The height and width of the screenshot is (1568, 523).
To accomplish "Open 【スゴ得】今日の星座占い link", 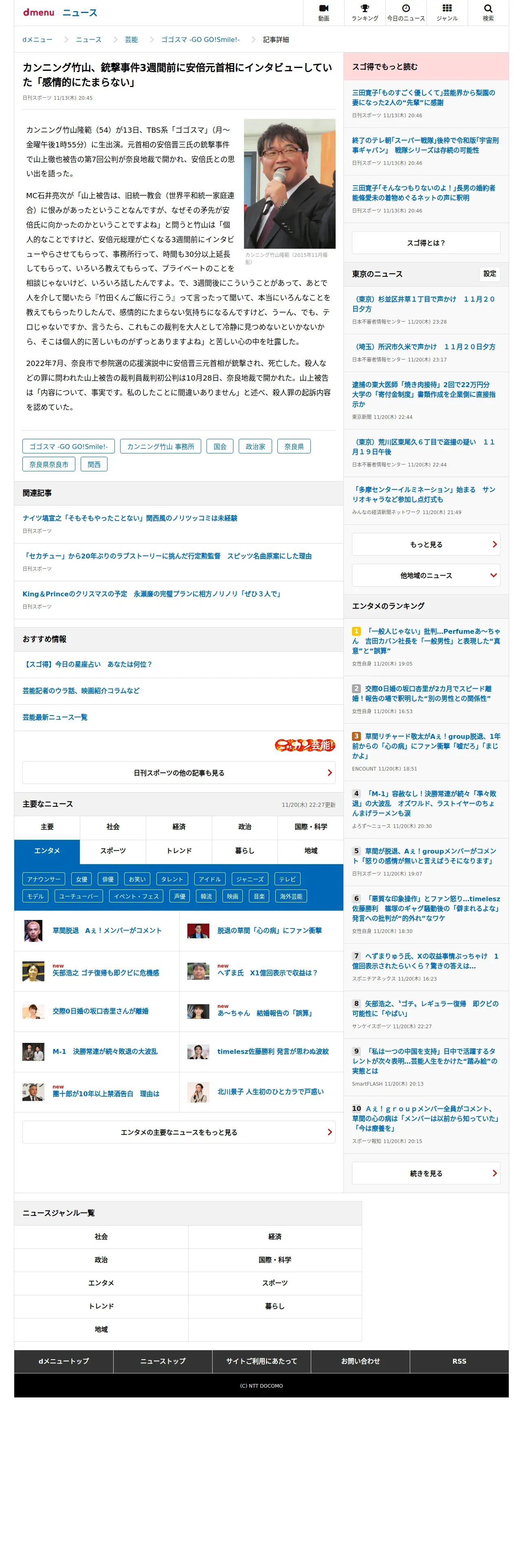I will [87, 664].
